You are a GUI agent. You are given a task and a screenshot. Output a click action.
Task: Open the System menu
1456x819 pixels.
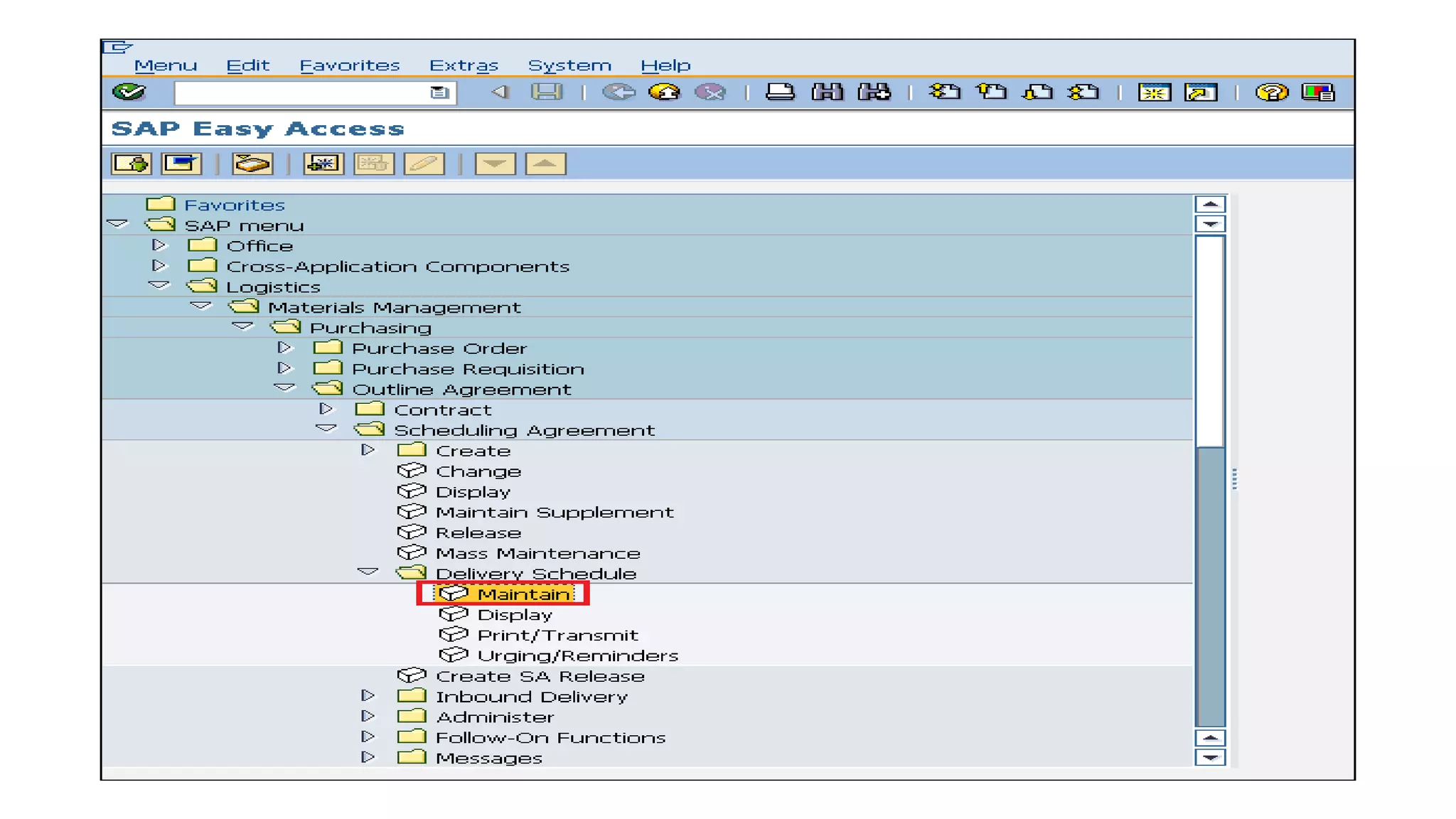click(x=569, y=65)
